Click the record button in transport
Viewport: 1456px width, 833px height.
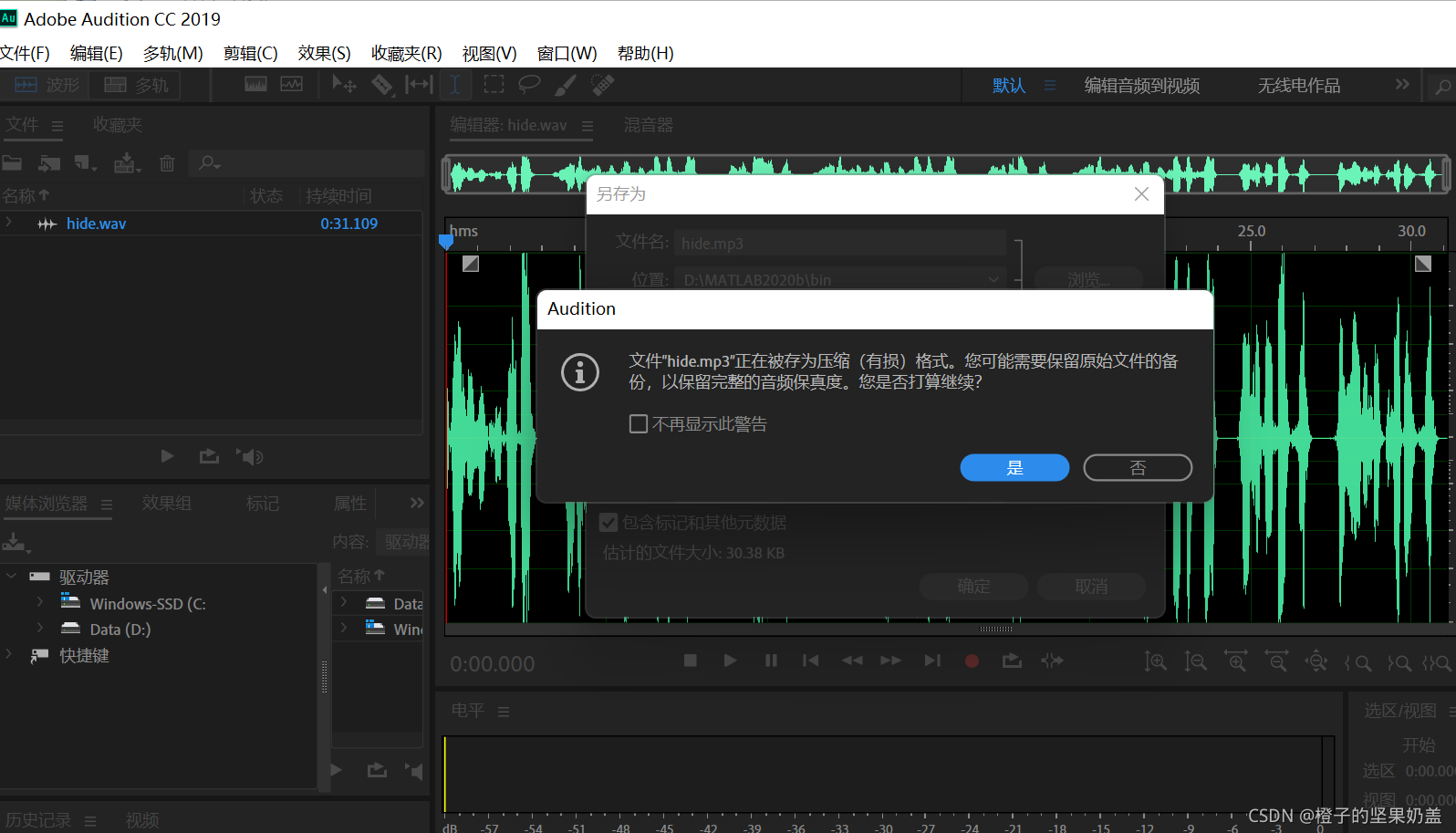coord(972,661)
